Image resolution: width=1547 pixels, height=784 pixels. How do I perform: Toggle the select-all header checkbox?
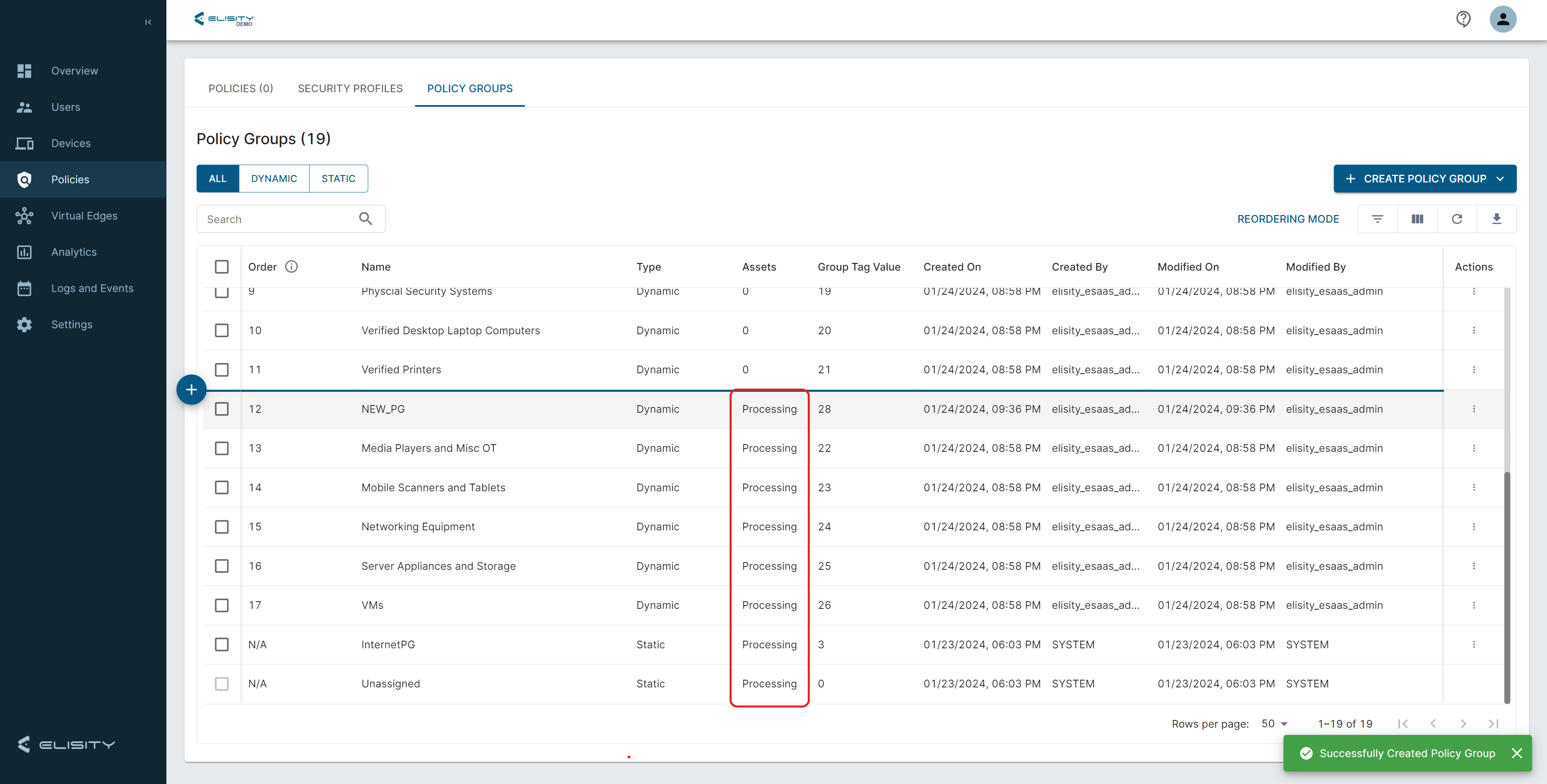222,267
